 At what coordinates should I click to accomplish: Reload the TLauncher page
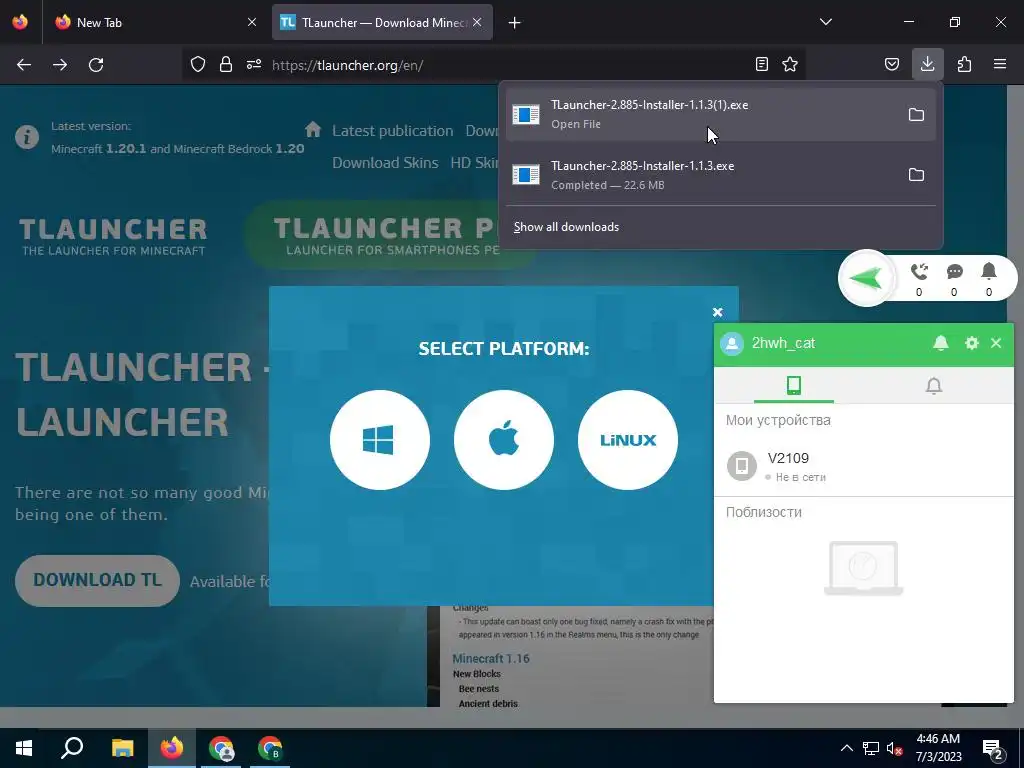96,65
